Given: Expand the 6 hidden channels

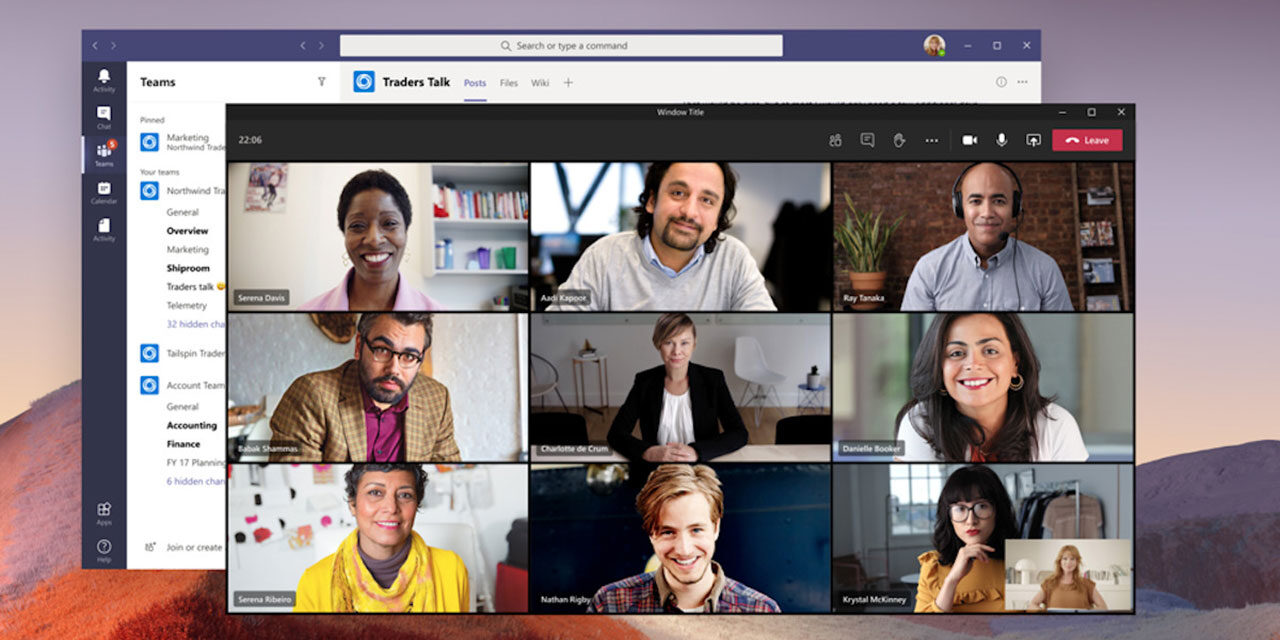Looking at the screenshot, I should [193, 481].
